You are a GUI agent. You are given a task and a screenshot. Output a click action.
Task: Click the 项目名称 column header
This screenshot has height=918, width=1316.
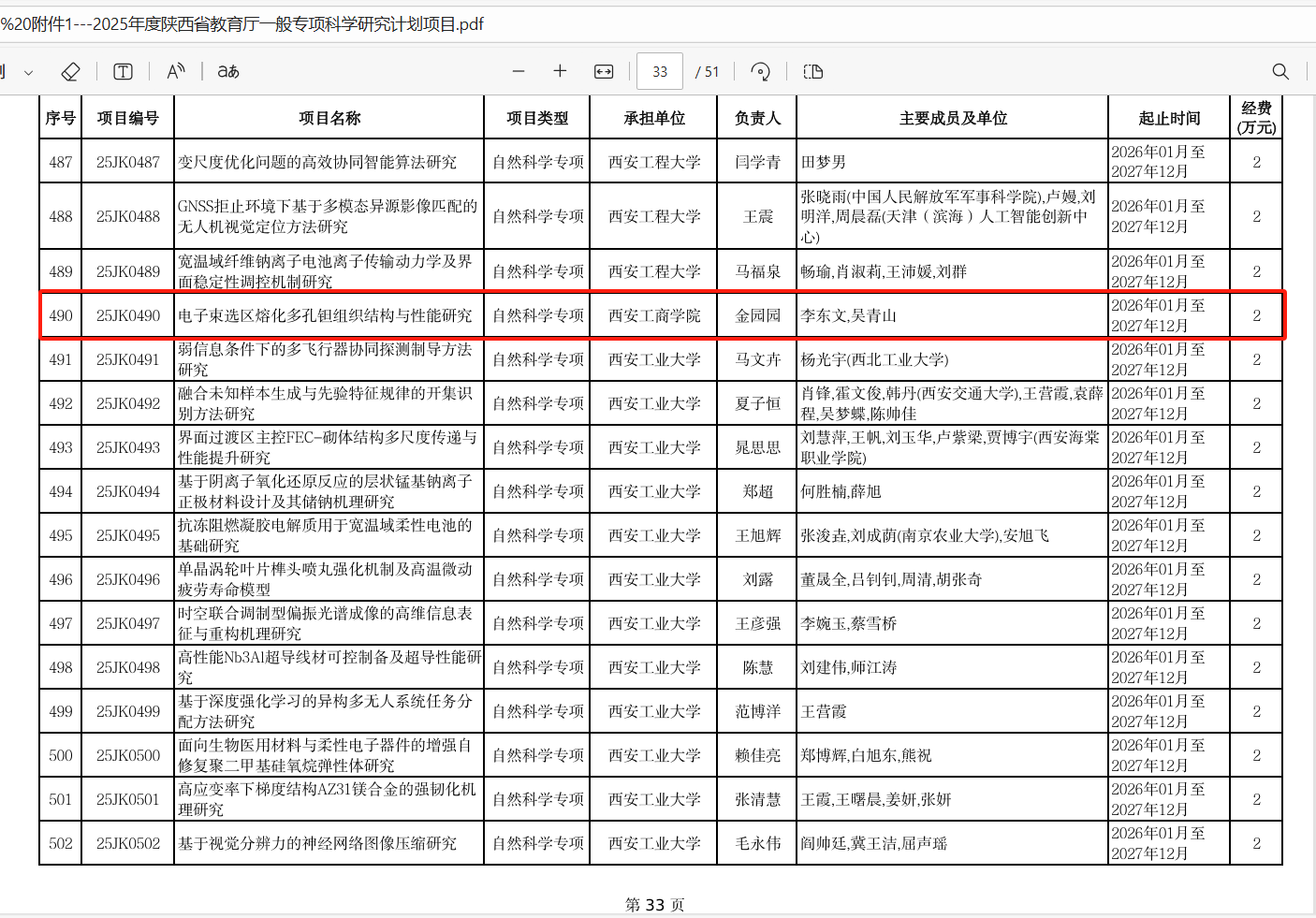329,119
